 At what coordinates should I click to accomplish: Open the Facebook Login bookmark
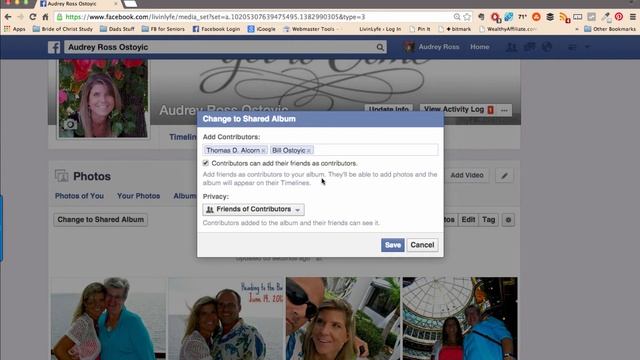coord(216,29)
